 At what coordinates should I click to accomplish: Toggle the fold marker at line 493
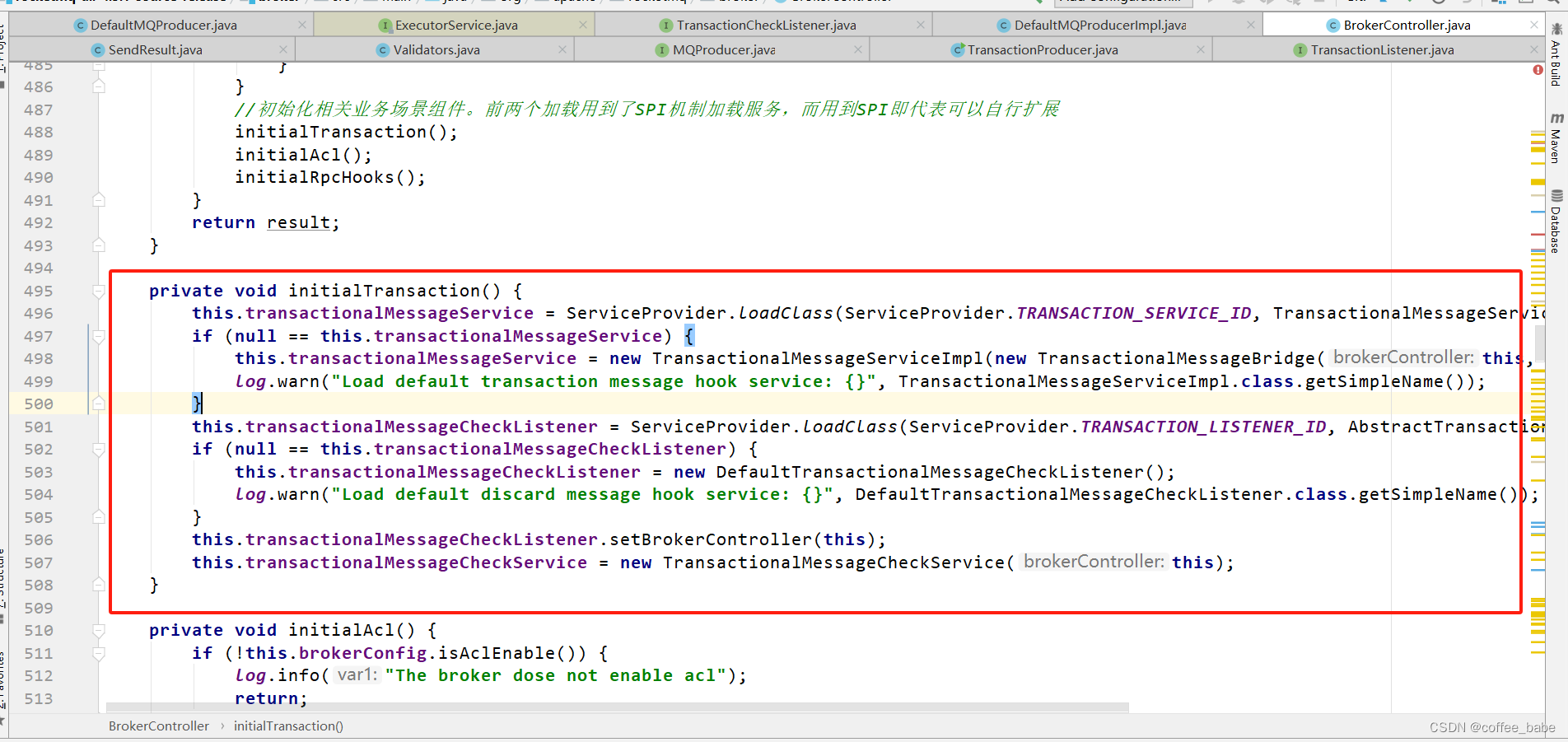click(x=99, y=245)
